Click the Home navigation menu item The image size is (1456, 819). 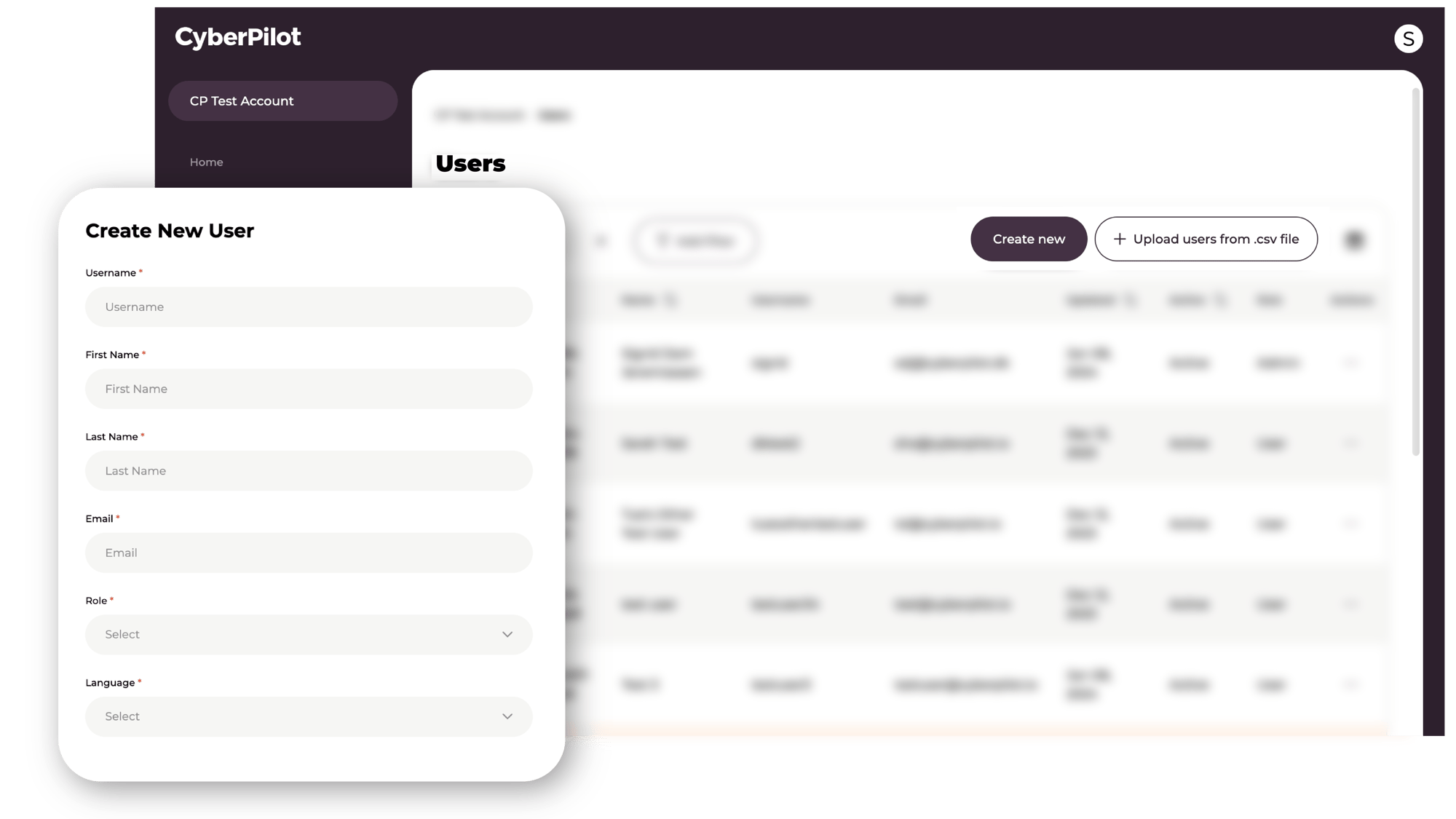pos(207,162)
